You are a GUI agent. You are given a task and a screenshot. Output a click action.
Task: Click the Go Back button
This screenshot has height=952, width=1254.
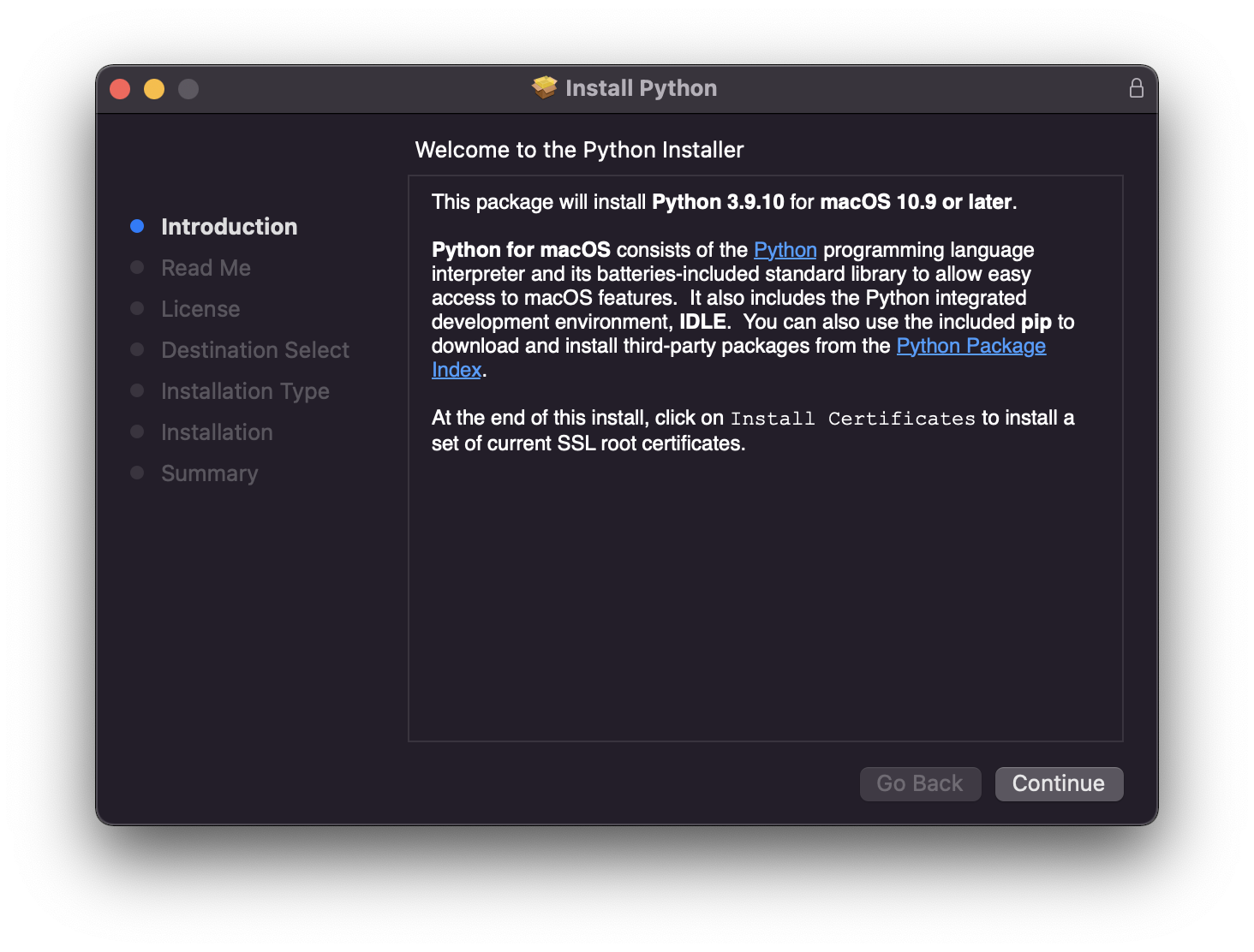(x=920, y=783)
